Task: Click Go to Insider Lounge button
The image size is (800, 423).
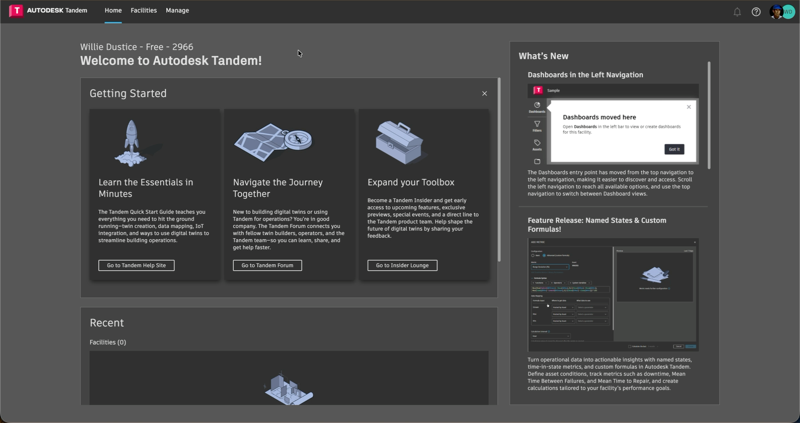Action: 402,265
